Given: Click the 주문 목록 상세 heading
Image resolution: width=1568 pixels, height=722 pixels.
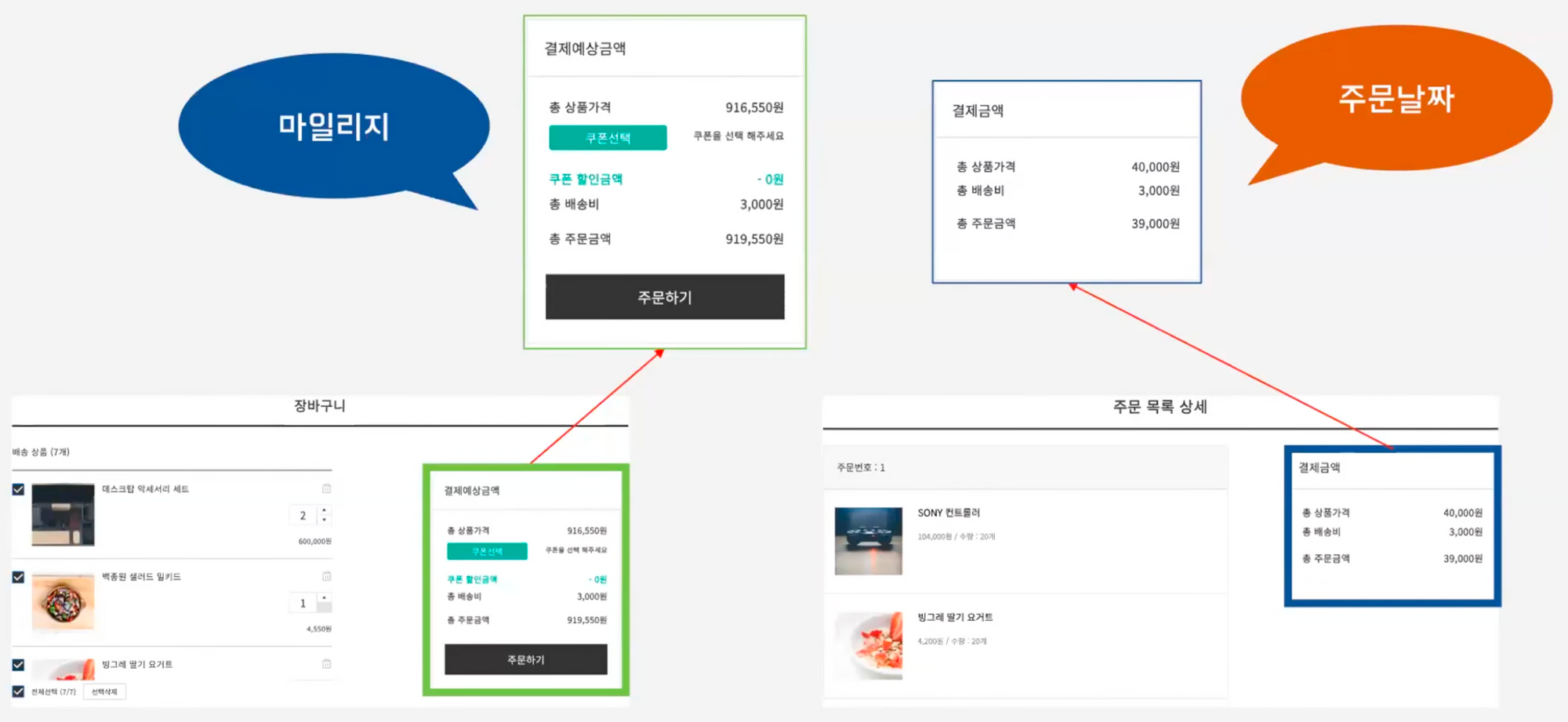Looking at the screenshot, I should point(1160,406).
